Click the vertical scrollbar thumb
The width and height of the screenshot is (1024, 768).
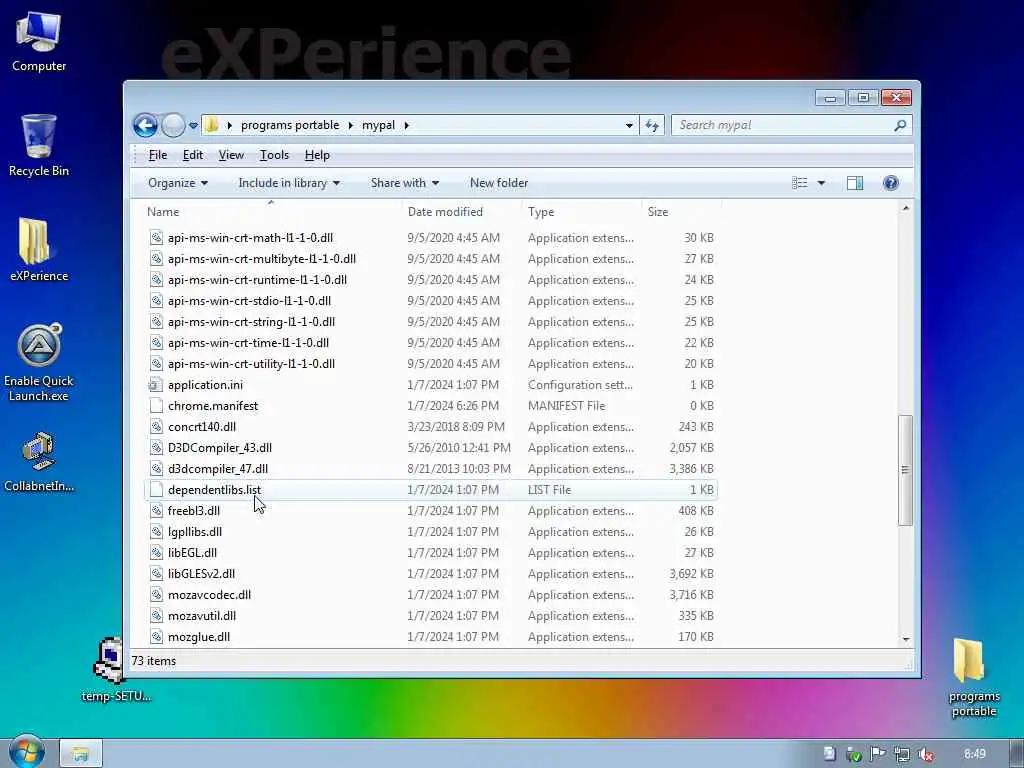(x=905, y=470)
